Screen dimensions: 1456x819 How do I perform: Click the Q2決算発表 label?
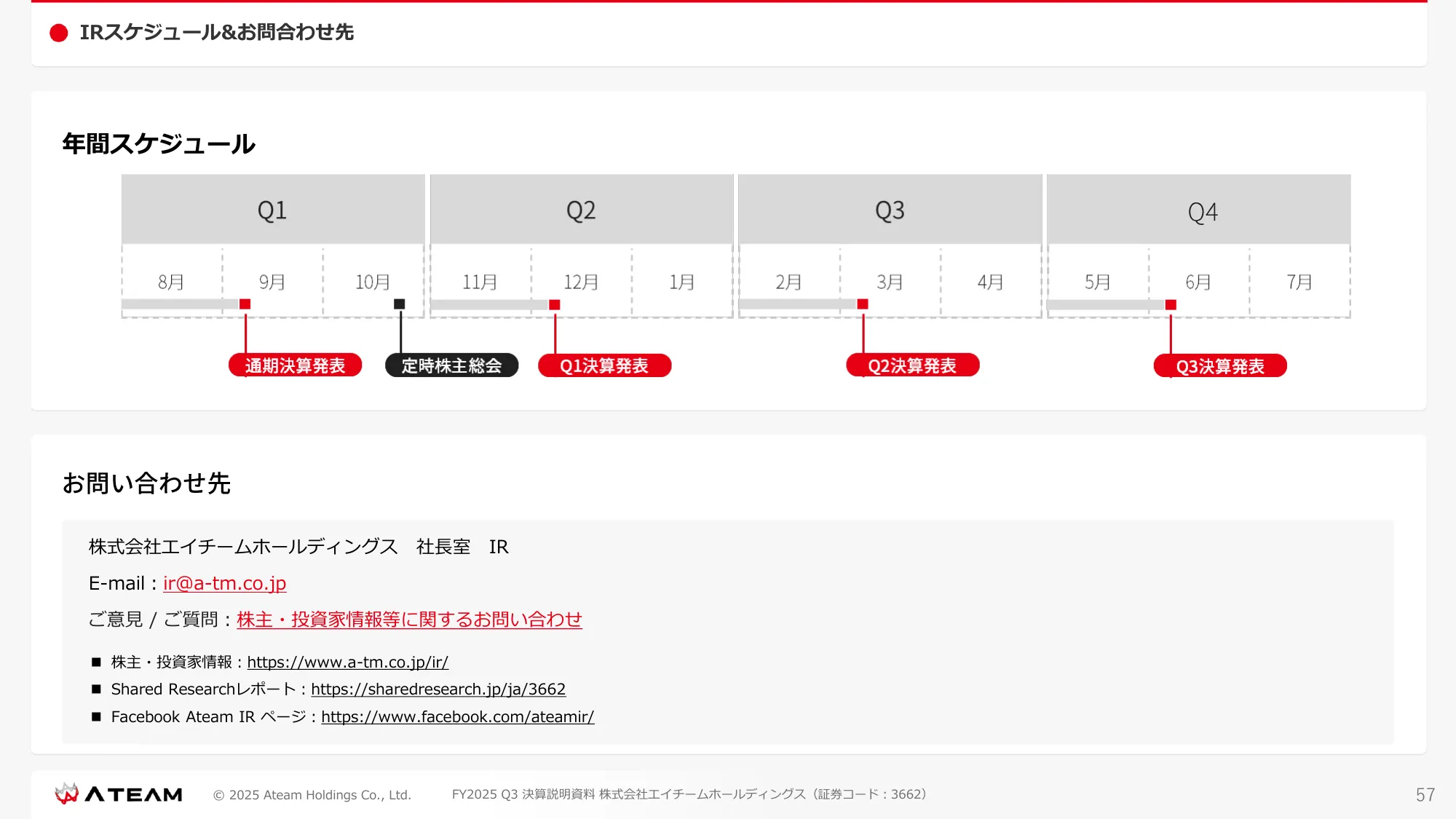[x=912, y=365]
